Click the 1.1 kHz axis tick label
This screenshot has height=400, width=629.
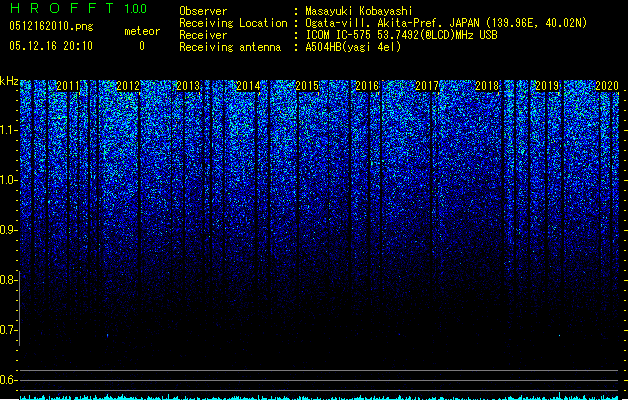point(9,130)
